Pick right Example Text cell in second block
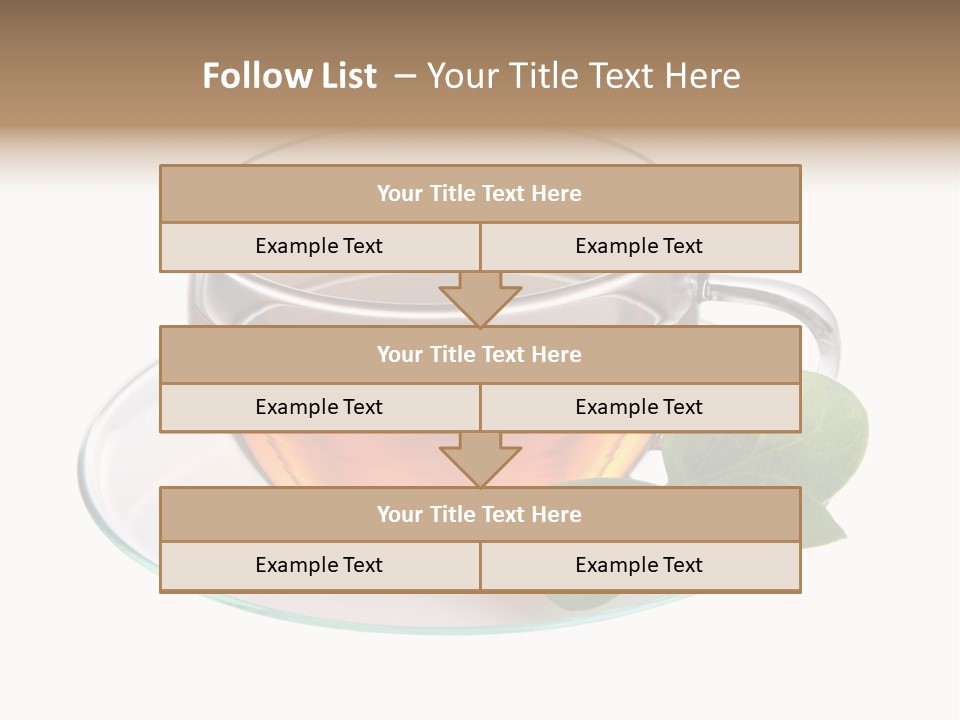 pyautogui.click(x=639, y=408)
